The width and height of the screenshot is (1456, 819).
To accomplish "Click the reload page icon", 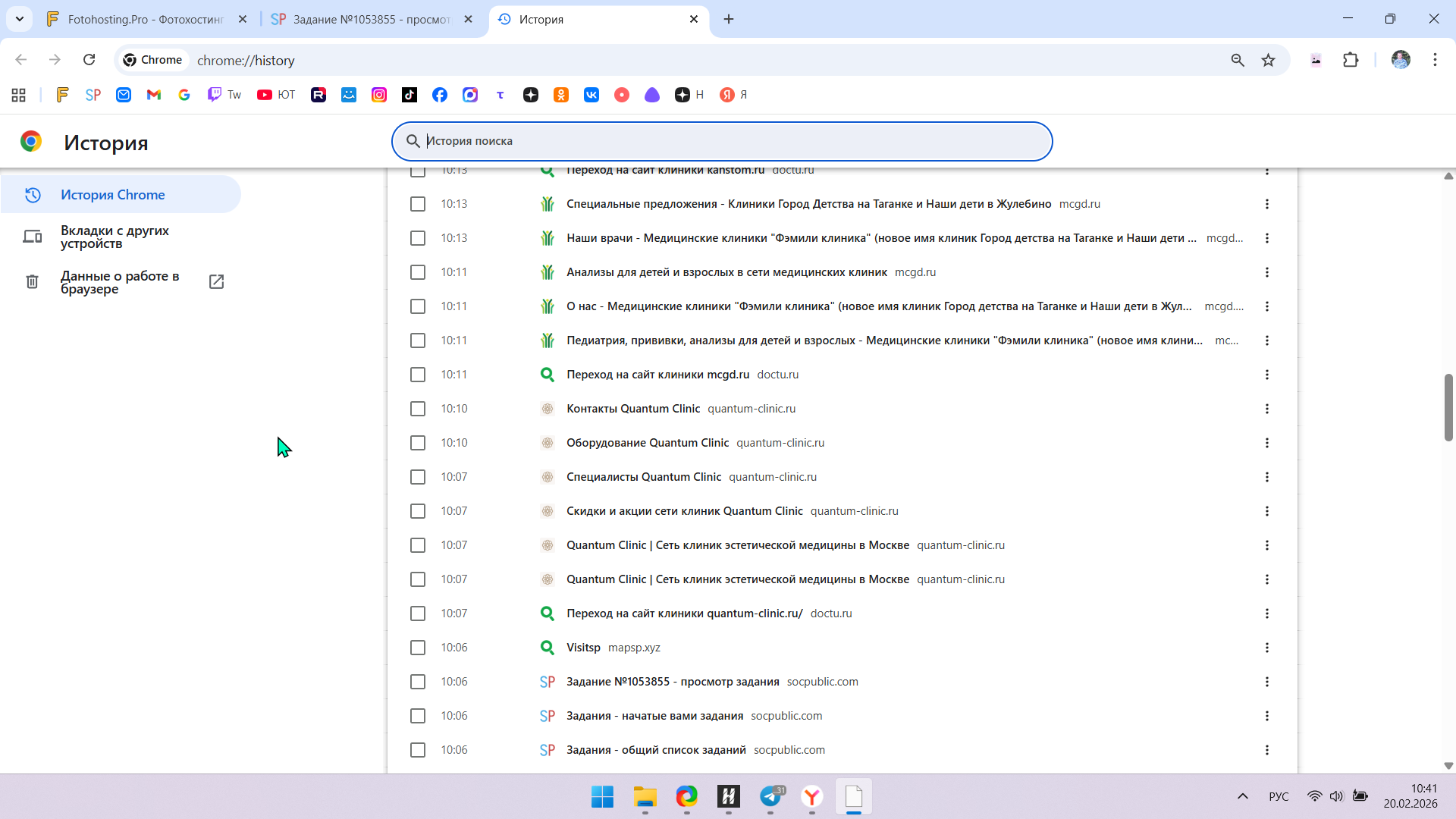I will (x=89, y=60).
